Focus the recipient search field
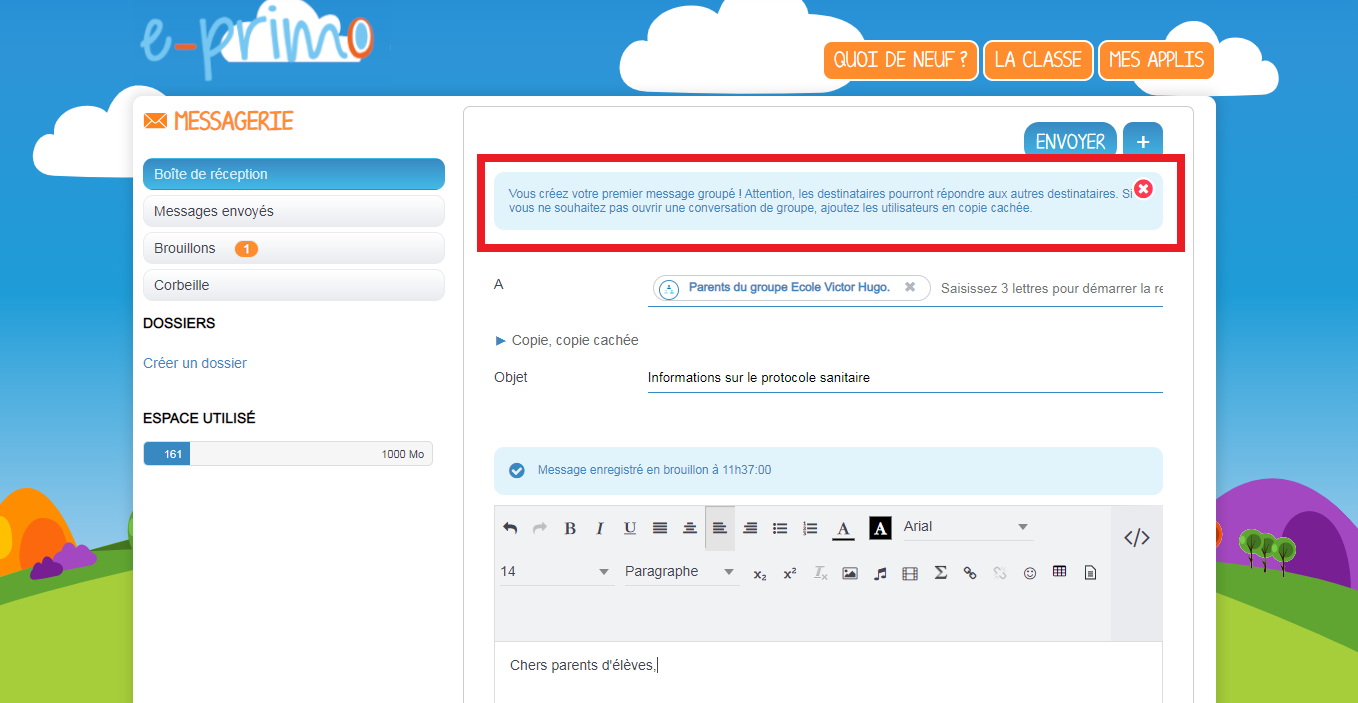 pyautogui.click(x=1051, y=288)
